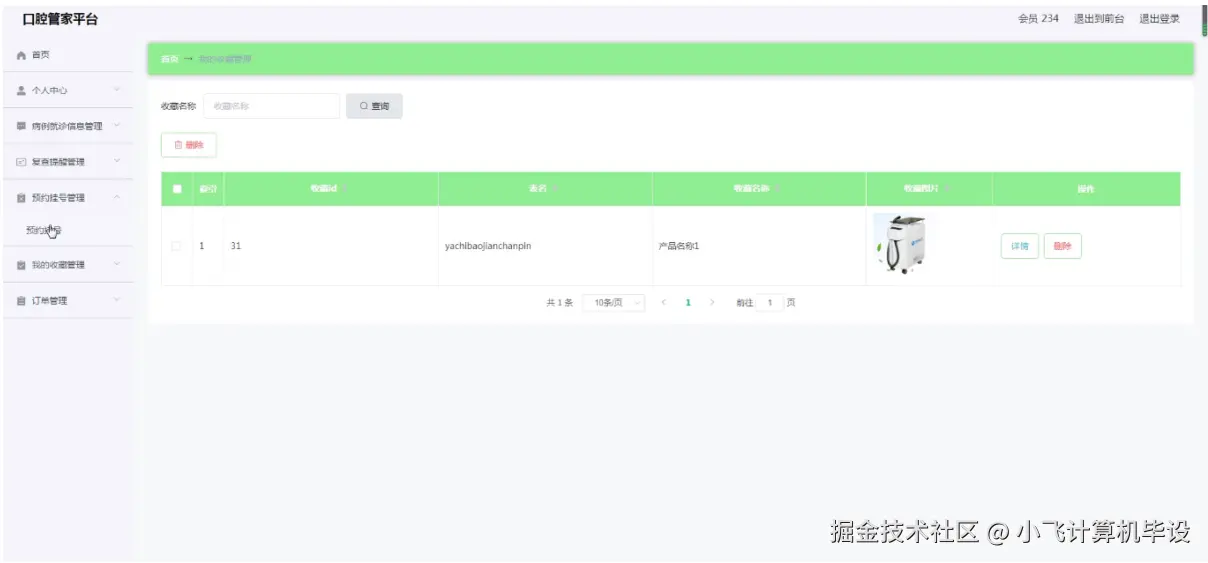Screen dimensions: 1208x563
Task: Click the icon beside 订单管理
Action: tap(21, 301)
